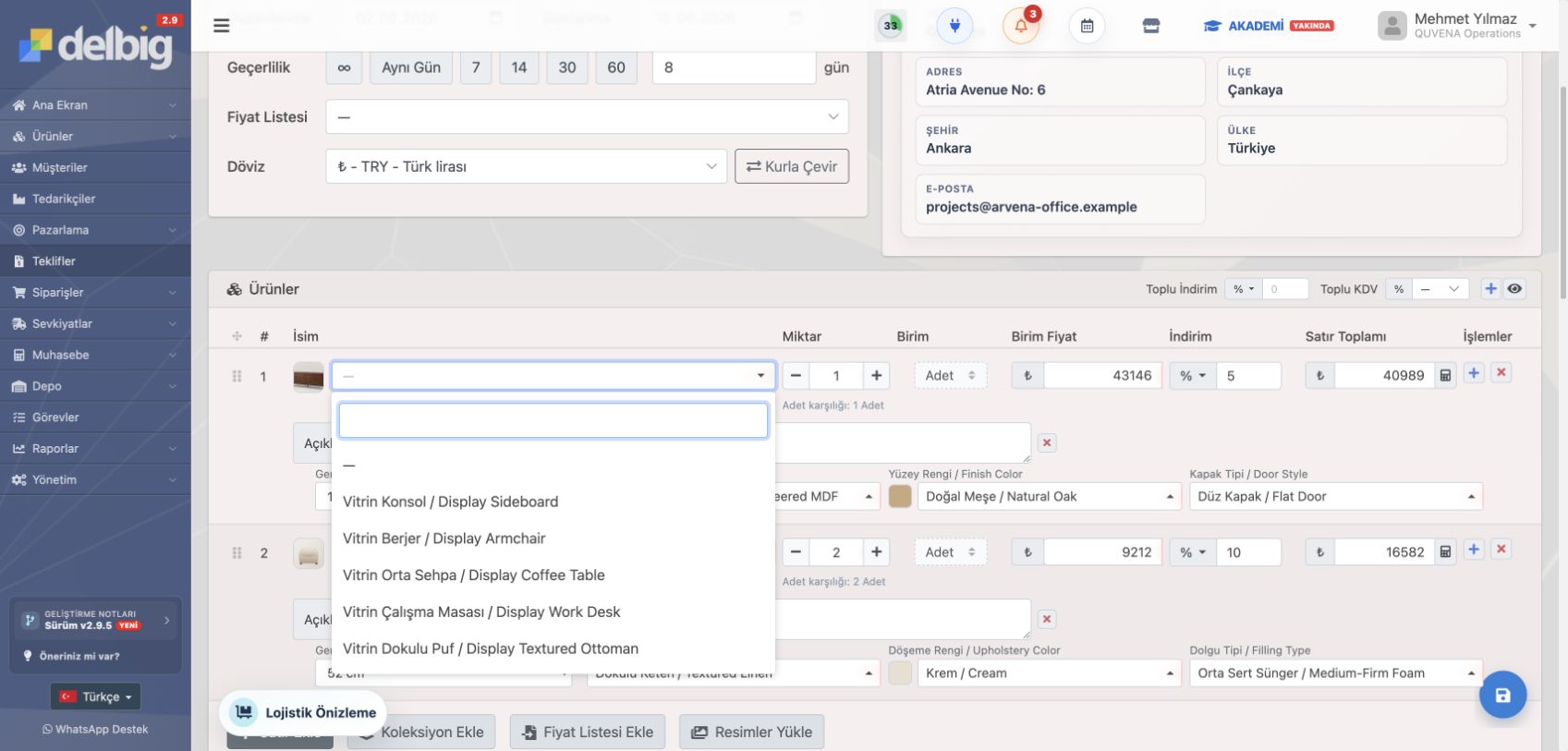Viewport: 1568px width, 751px height.
Task: Choose 14 days validity
Action: (x=519, y=67)
